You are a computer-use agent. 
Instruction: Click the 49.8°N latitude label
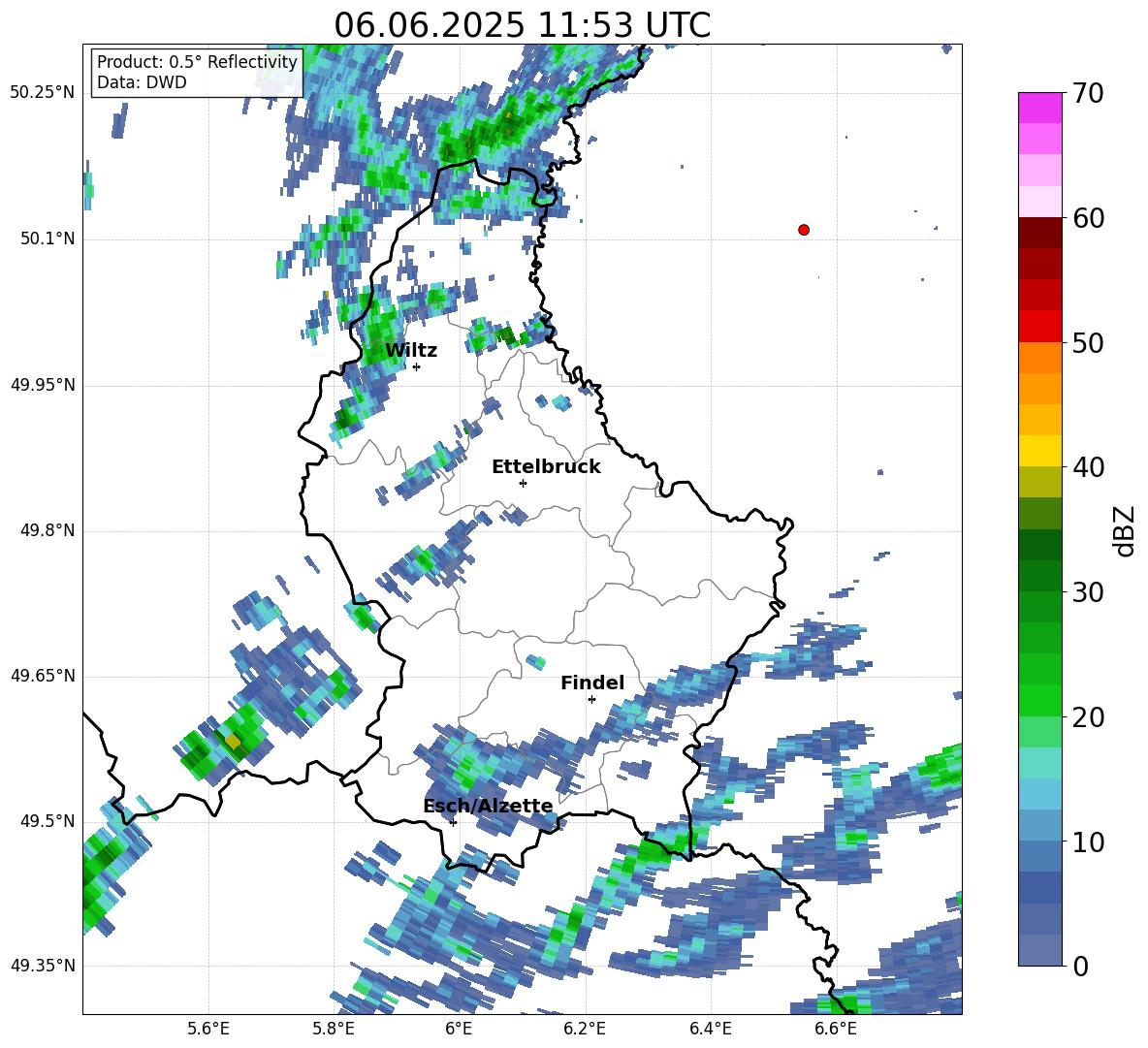(x=48, y=530)
